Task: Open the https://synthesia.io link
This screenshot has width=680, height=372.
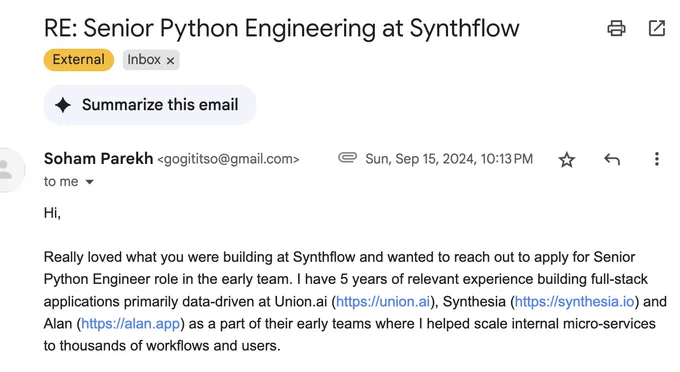Action: click(574, 301)
